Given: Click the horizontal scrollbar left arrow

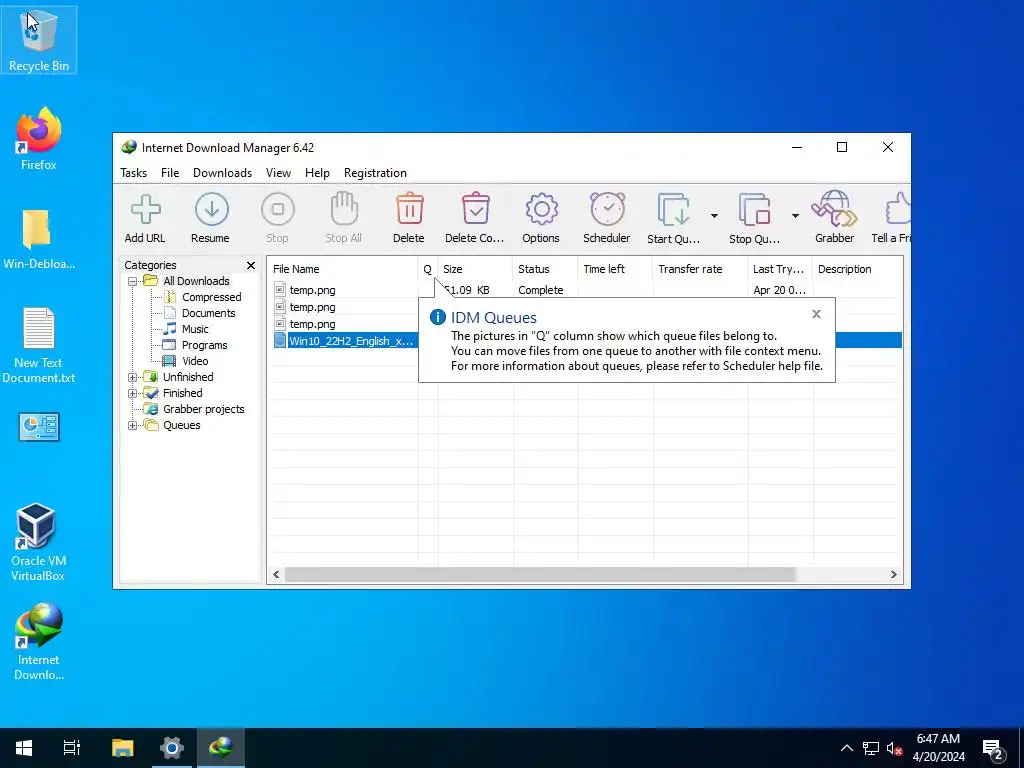Looking at the screenshot, I should [x=276, y=575].
